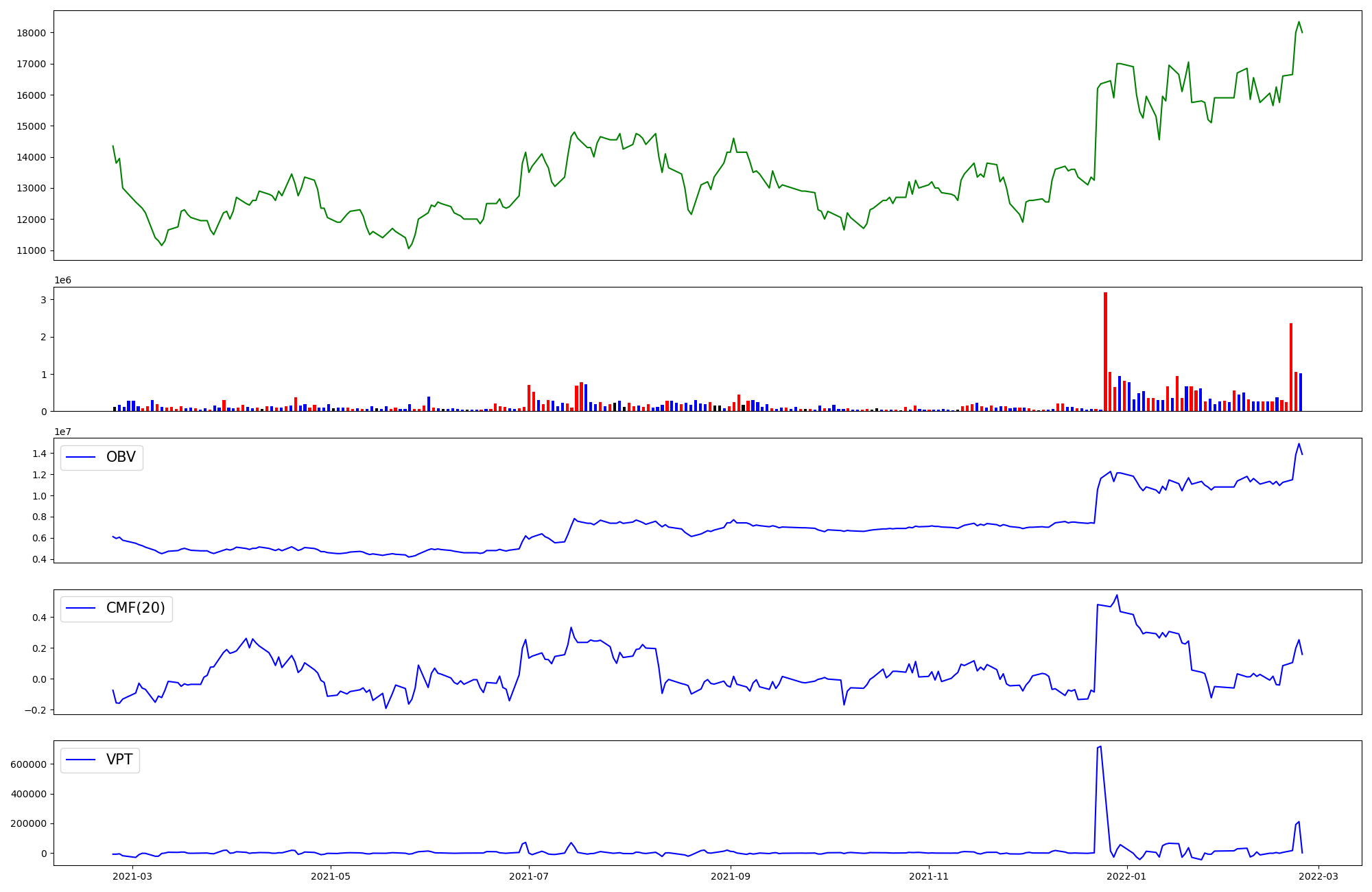Viewport: 1372px width, 892px height.
Task: Click the CMF(20) legend label
Action: pyautogui.click(x=135, y=609)
